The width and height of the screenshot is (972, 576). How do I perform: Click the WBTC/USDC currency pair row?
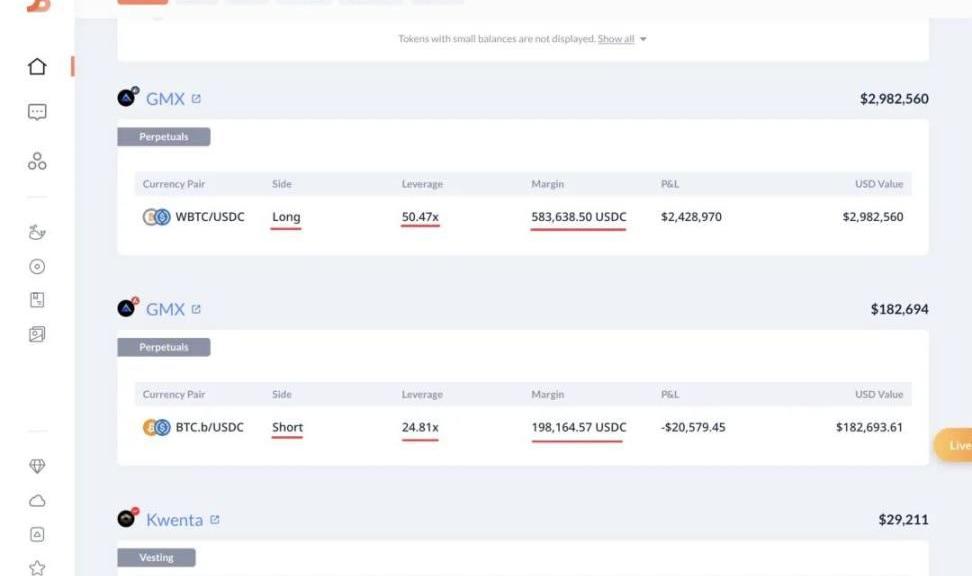tap(209, 217)
